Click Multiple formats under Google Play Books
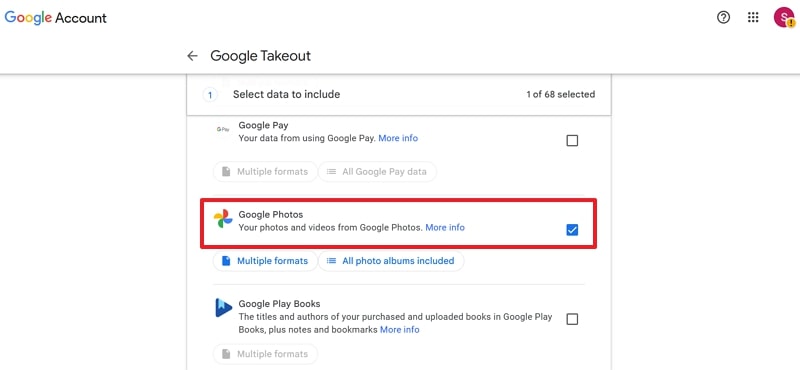Screen dimensions: 800x370 click(265, 354)
